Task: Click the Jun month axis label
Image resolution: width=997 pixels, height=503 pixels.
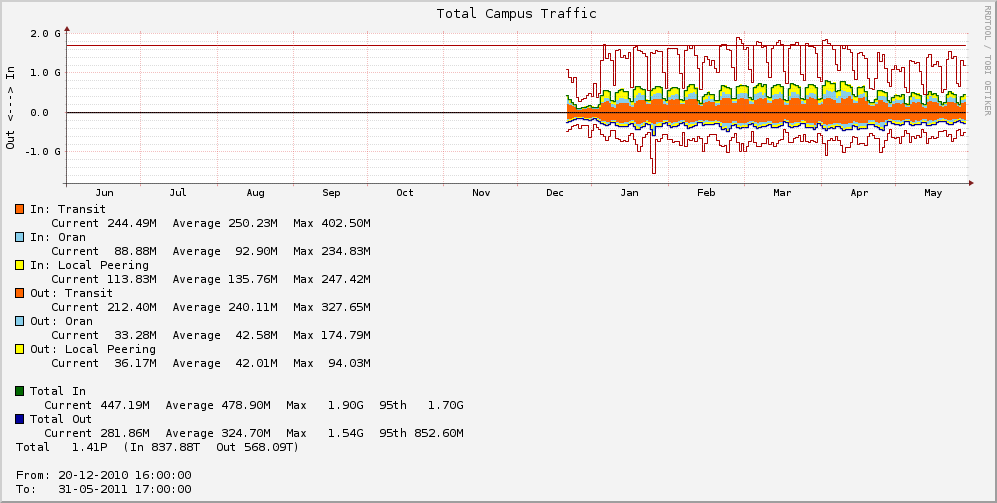Action: 104,193
